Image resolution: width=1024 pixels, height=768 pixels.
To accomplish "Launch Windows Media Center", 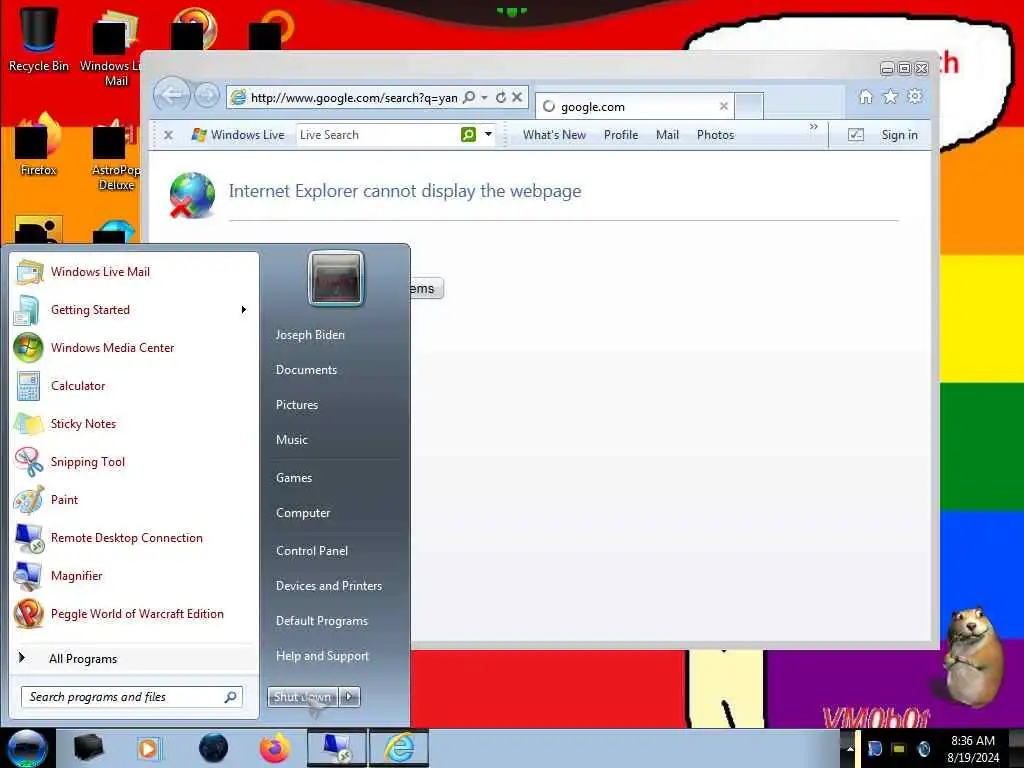I will (x=135, y=347).
